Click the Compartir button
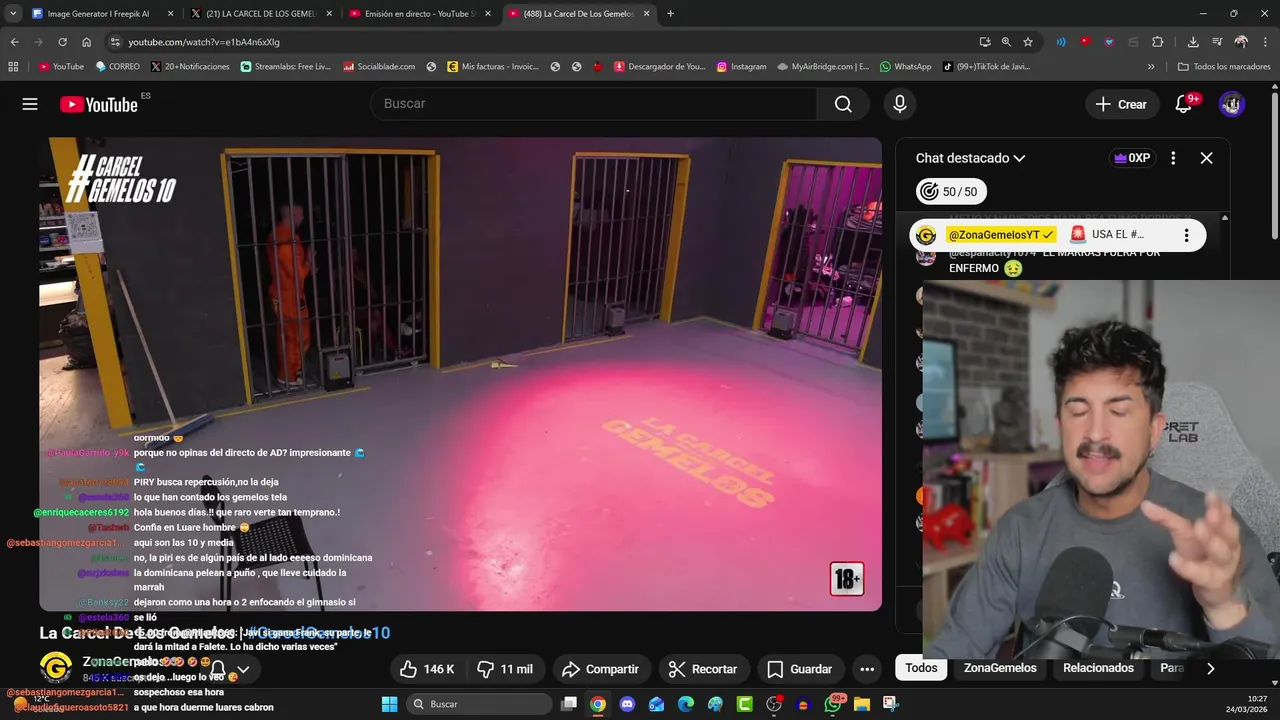 tap(600, 669)
